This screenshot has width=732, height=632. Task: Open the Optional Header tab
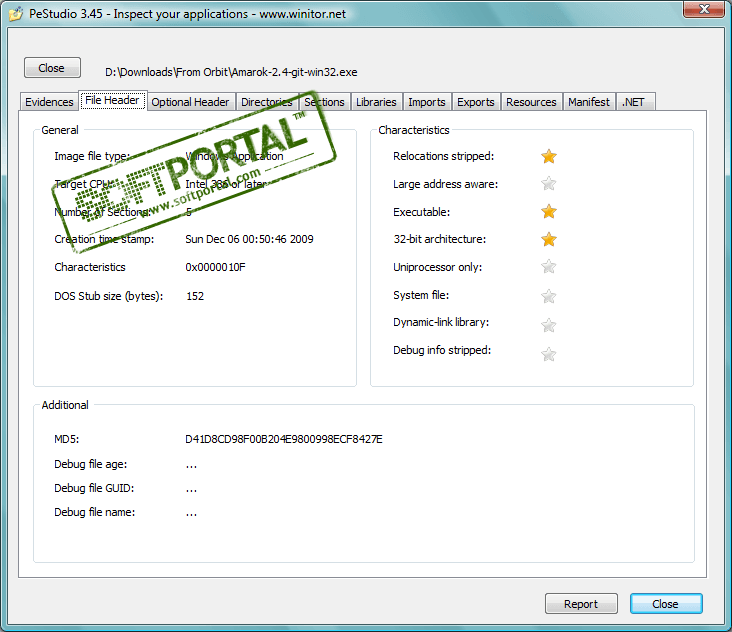[x=190, y=102]
